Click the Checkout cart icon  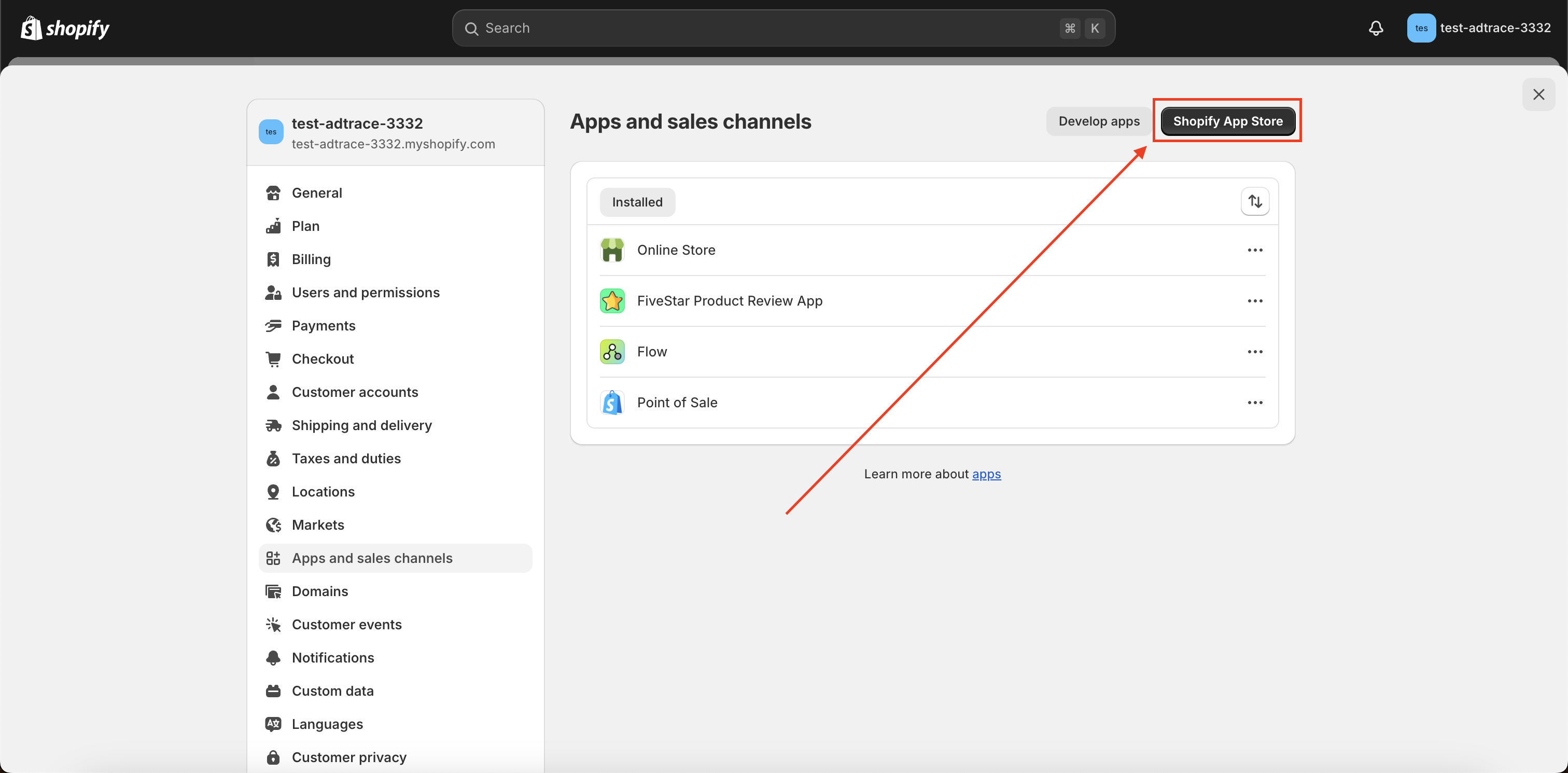(273, 359)
